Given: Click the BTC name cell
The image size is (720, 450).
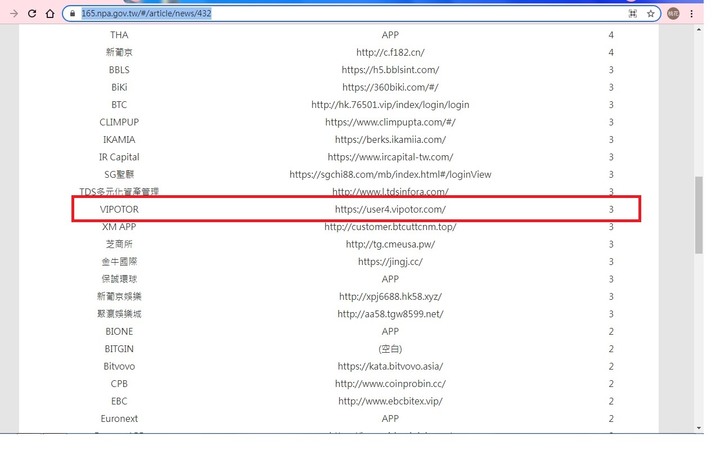Looking at the screenshot, I should (x=119, y=105).
